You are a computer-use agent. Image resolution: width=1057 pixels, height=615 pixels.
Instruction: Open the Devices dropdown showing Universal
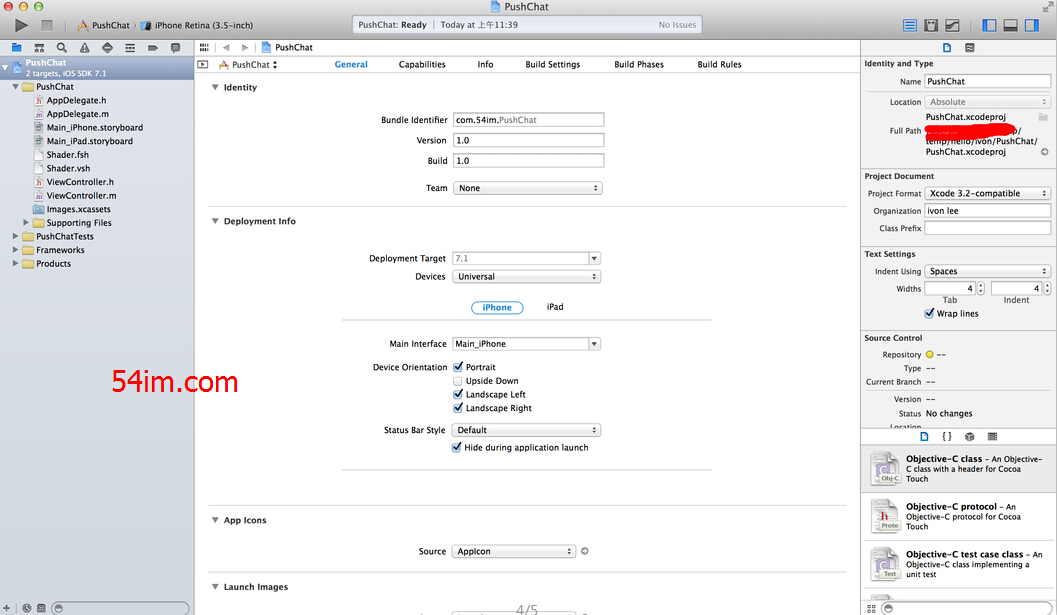526,277
